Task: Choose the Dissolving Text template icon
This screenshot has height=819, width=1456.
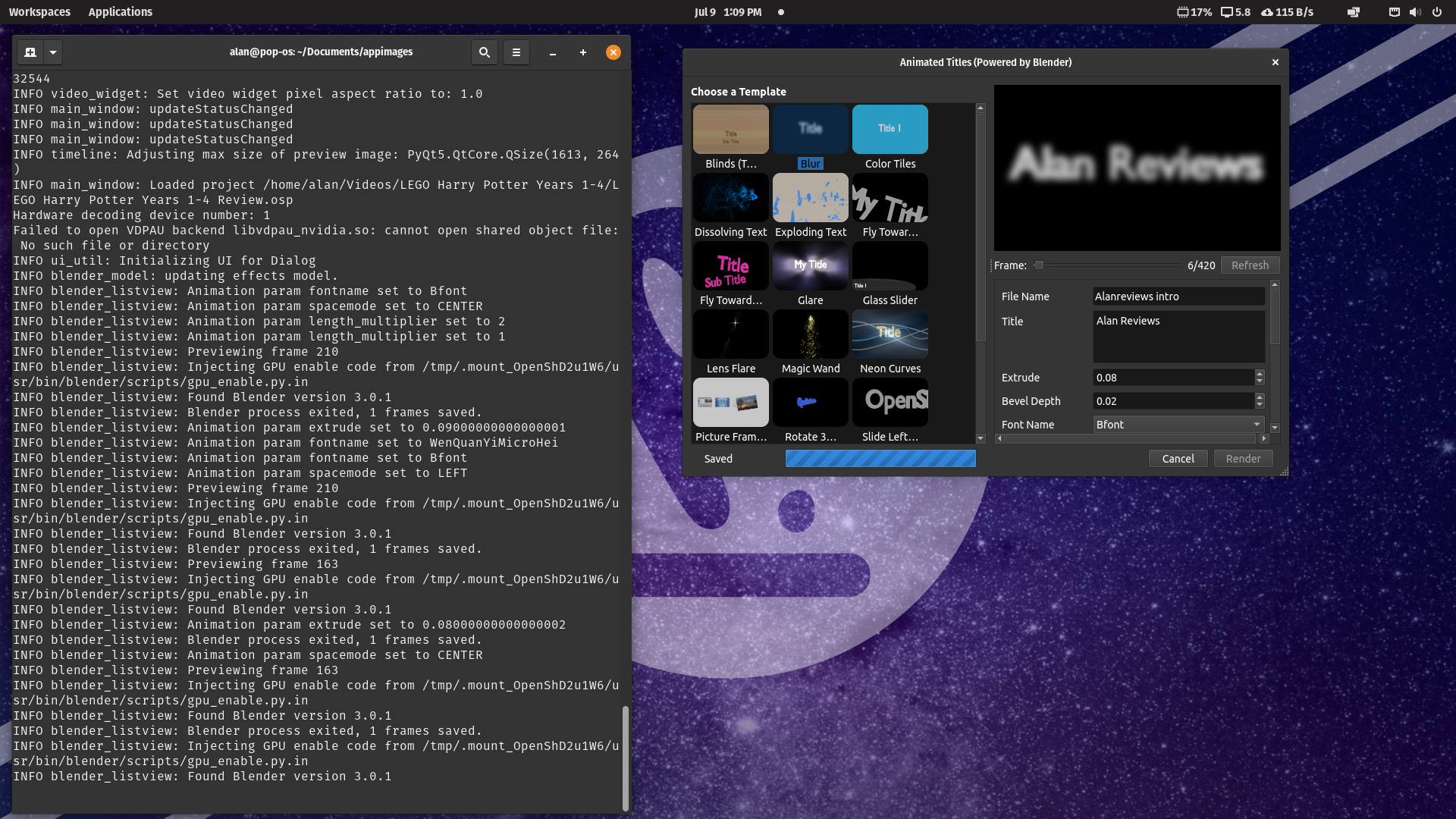Action: pos(730,198)
